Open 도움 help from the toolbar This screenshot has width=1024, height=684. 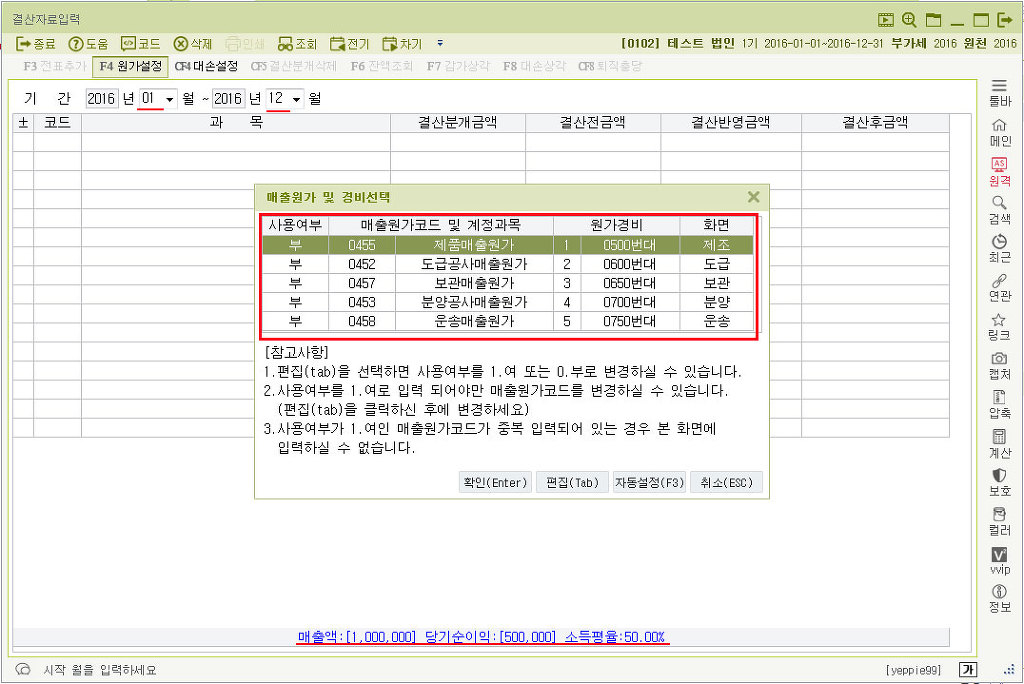click(88, 44)
